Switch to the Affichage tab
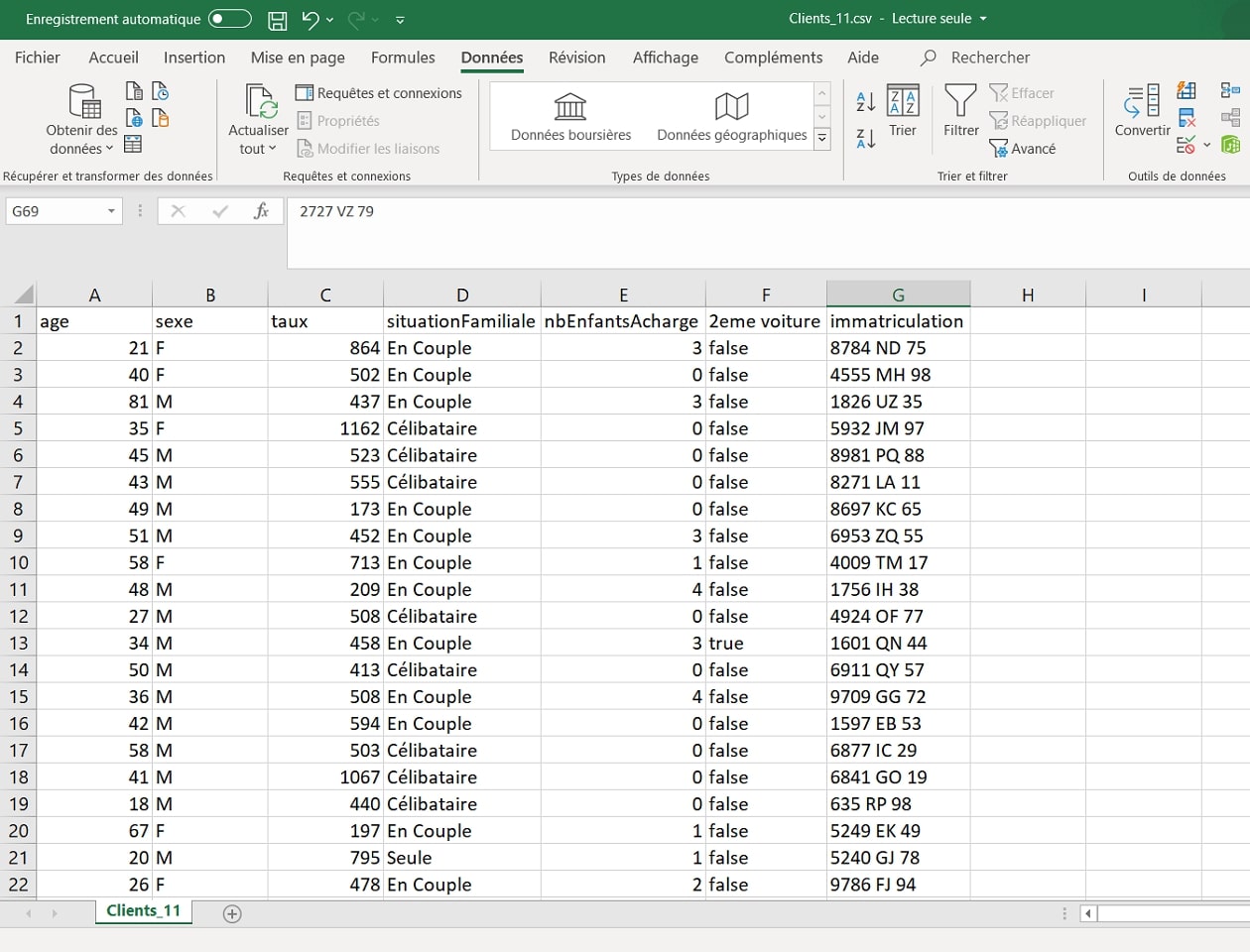 pyautogui.click(x=666, y=58)
